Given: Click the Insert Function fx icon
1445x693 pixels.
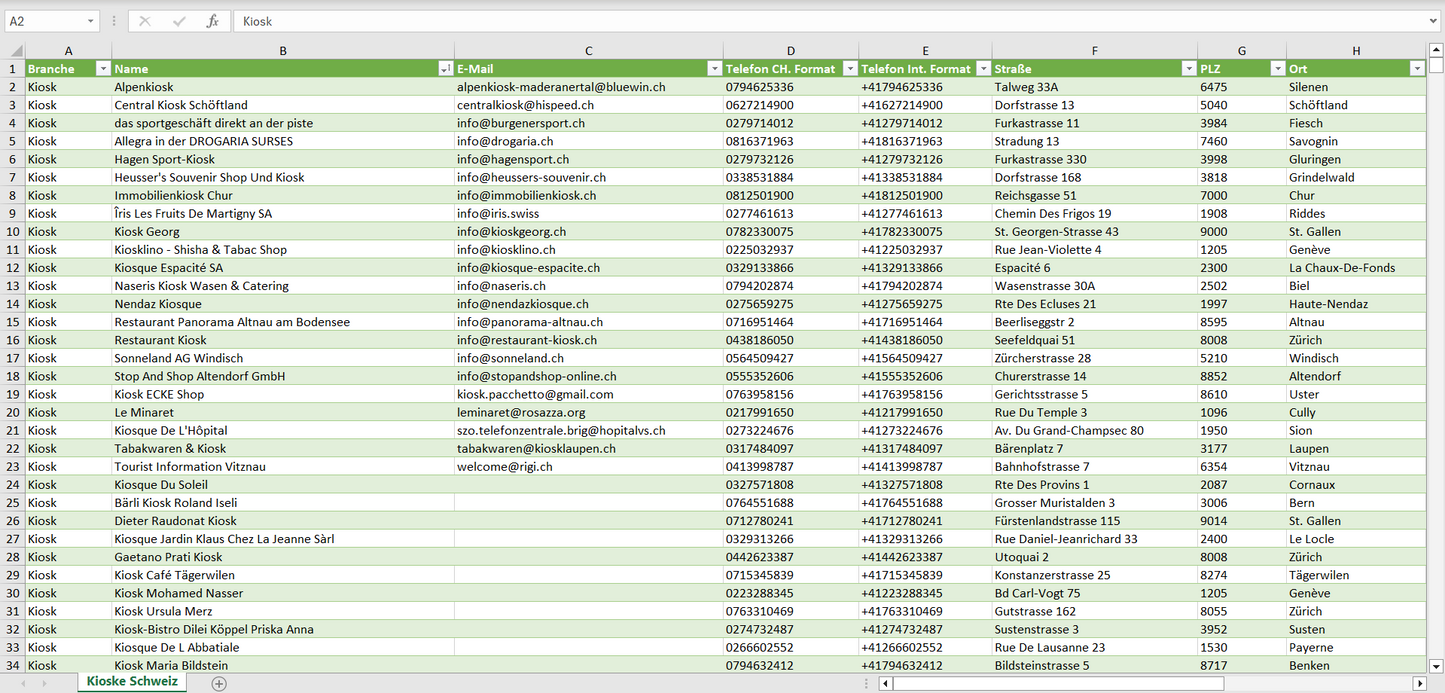Looking at the screenshot, I should [x=212, y=21].
